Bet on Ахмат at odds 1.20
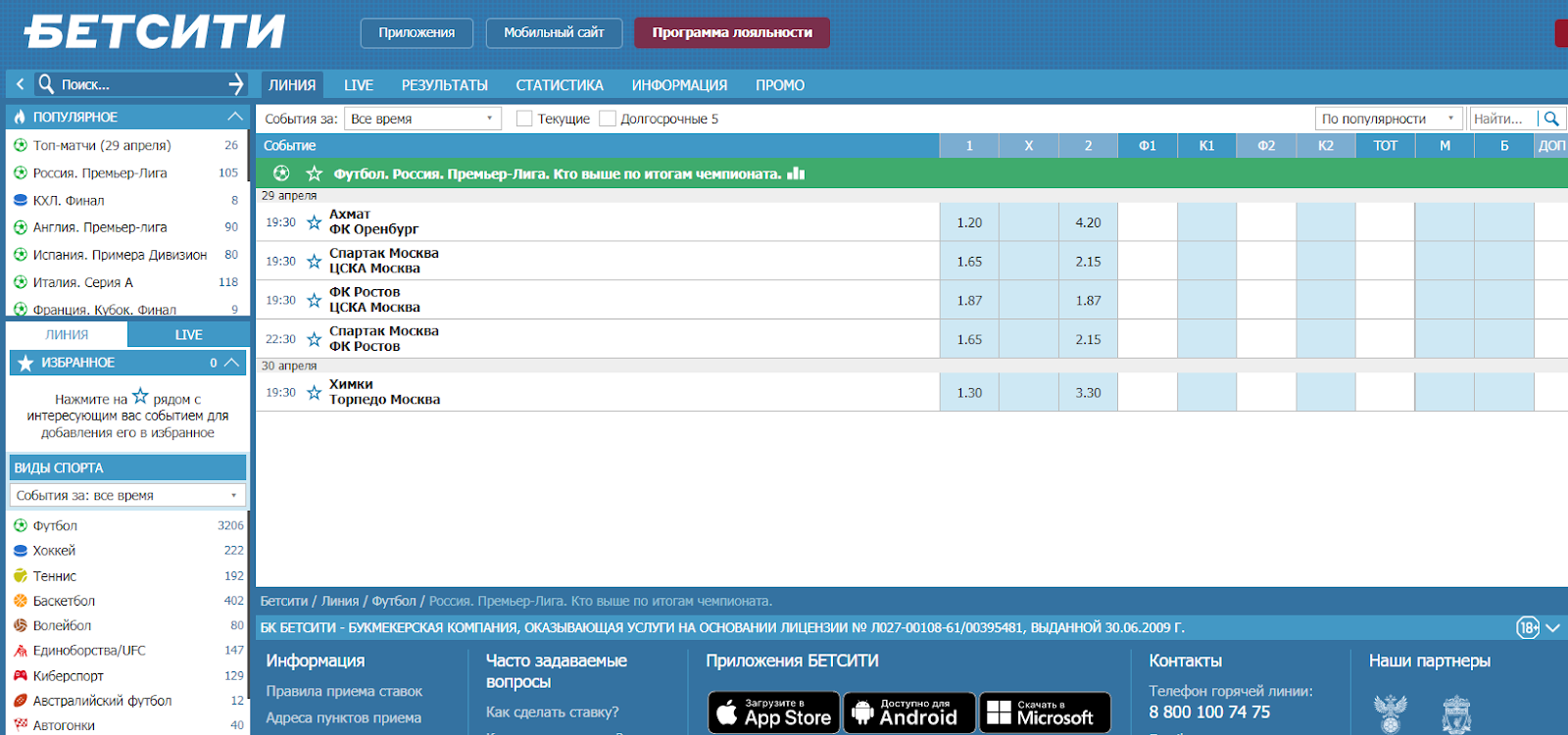Image resolution: width=1568 pixels, height=735 pixels. click(969, 222)
